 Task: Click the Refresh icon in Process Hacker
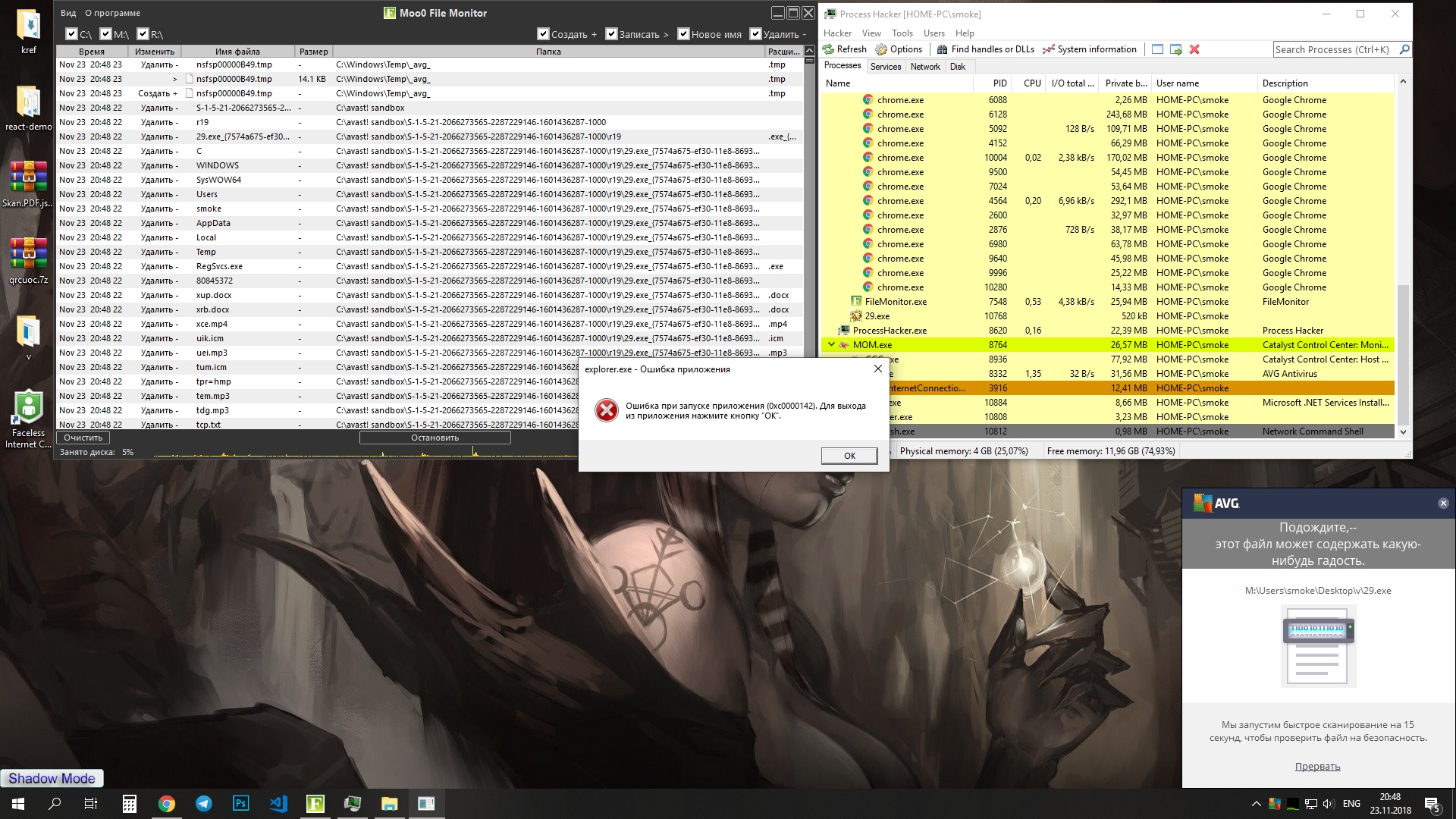pos(828,49)
